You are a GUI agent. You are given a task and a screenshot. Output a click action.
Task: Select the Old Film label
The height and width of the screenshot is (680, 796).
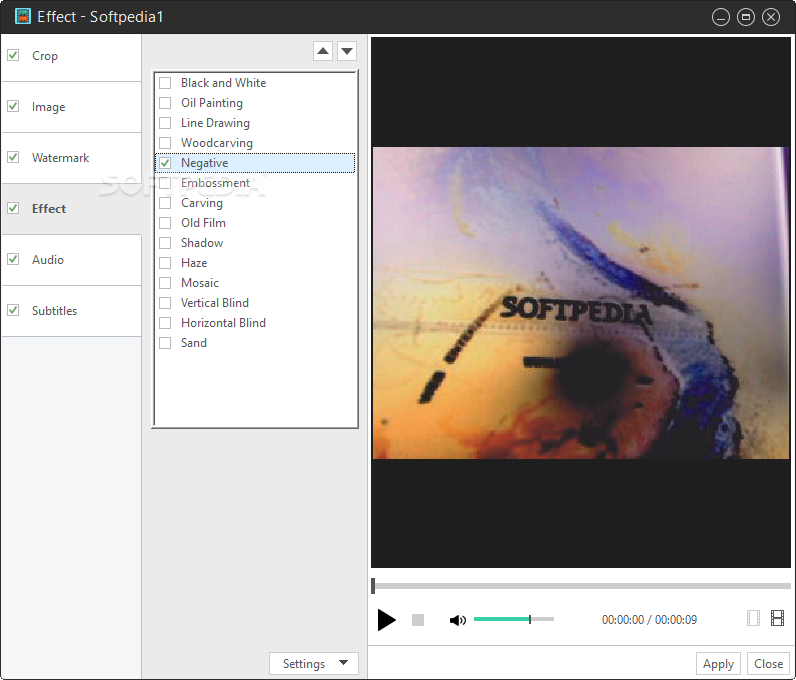(x=203, y=223)
